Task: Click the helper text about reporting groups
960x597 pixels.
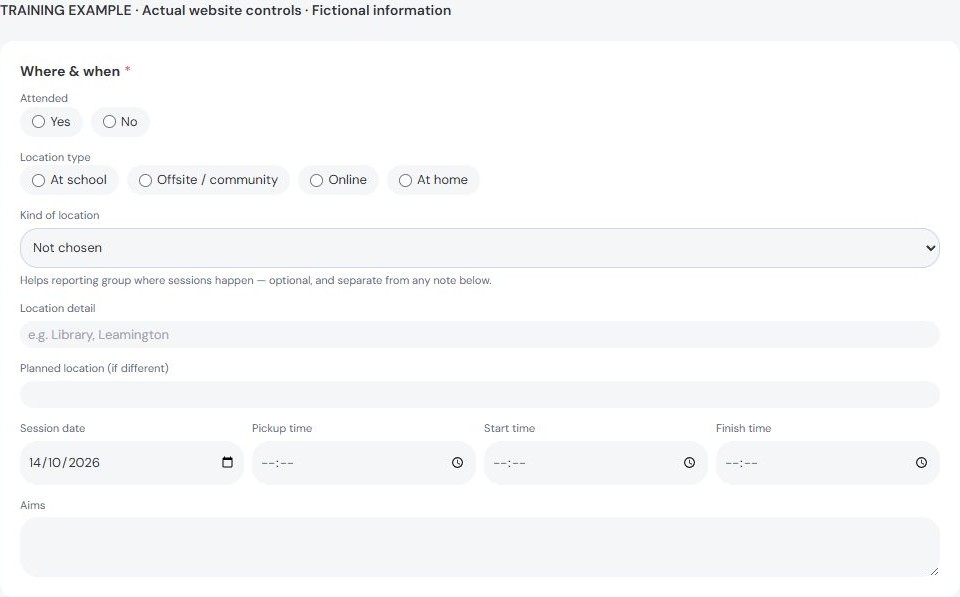Action: [x=256, y=280]
